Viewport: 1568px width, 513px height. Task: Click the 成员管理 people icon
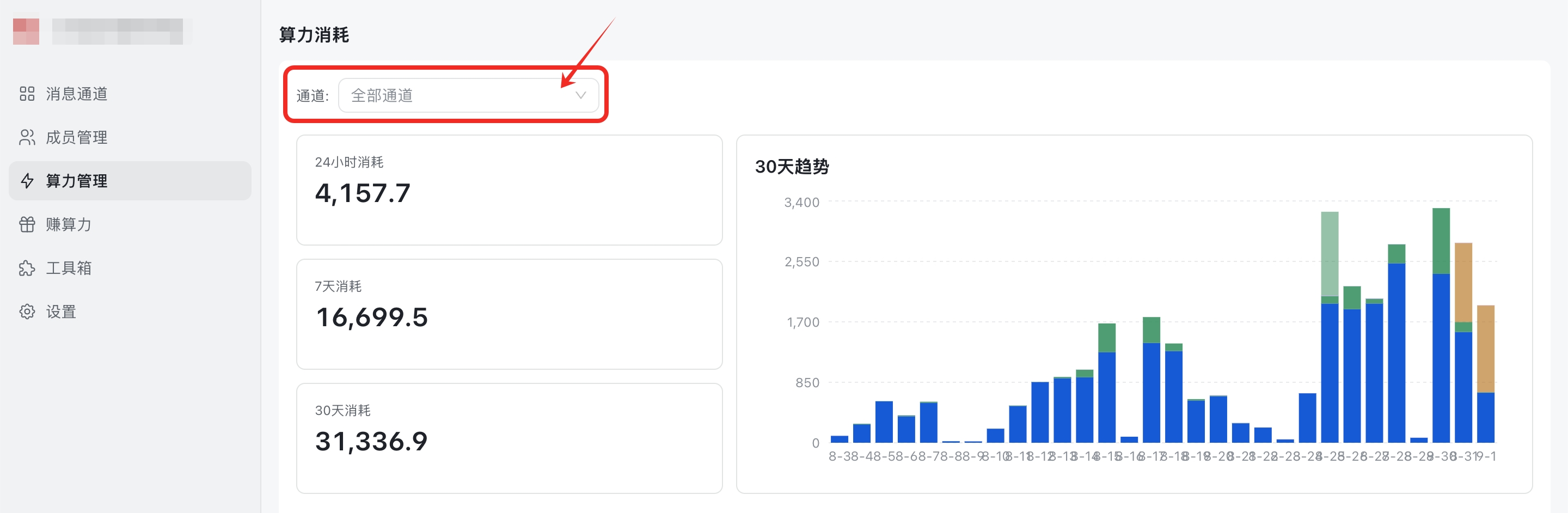pos(27,138)
